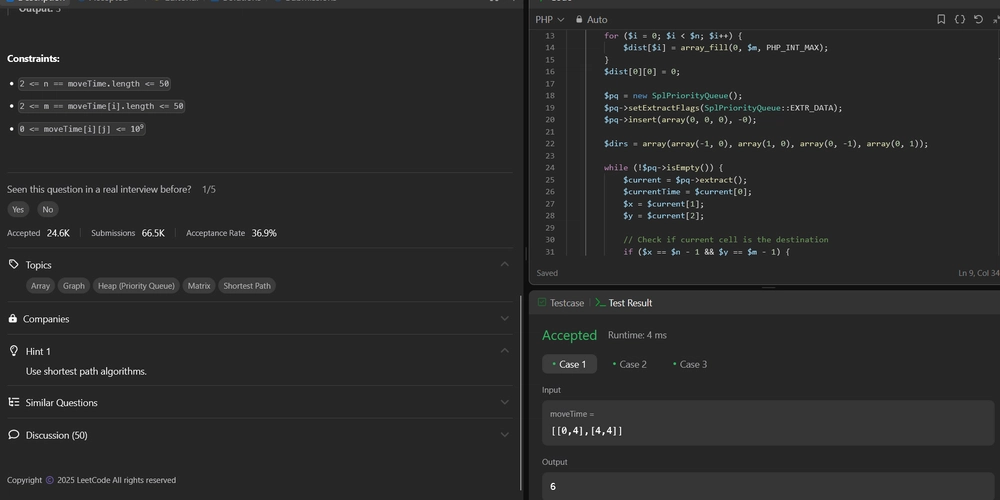Open the Graph topic tag
Screen dimensions: 1000x500
[x=73, y=286]
